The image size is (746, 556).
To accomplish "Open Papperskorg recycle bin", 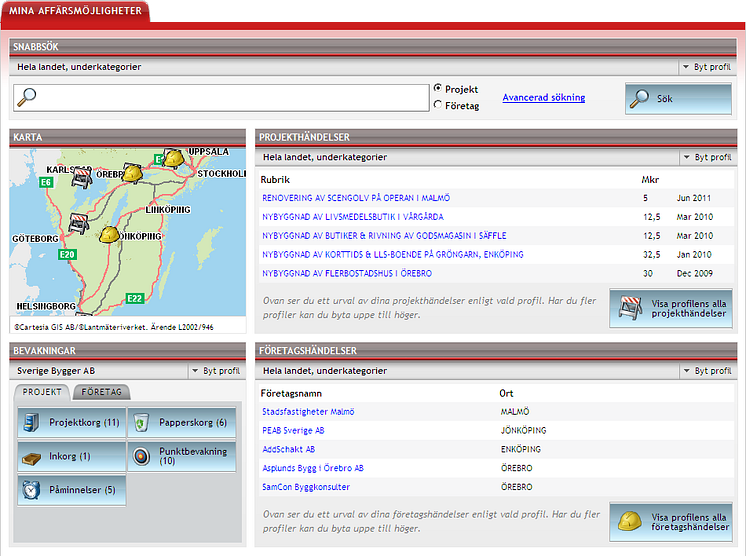I will (x=142, y=423).
